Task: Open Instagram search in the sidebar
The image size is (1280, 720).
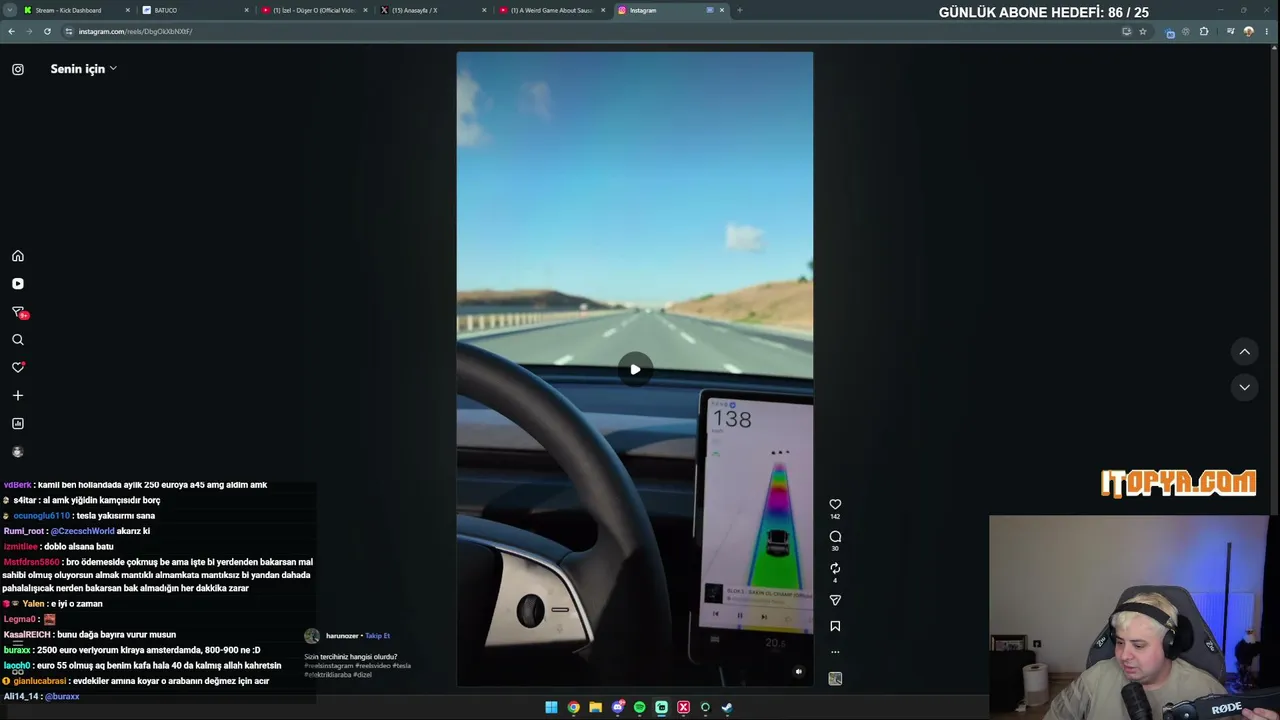Action: click(18, 340)
